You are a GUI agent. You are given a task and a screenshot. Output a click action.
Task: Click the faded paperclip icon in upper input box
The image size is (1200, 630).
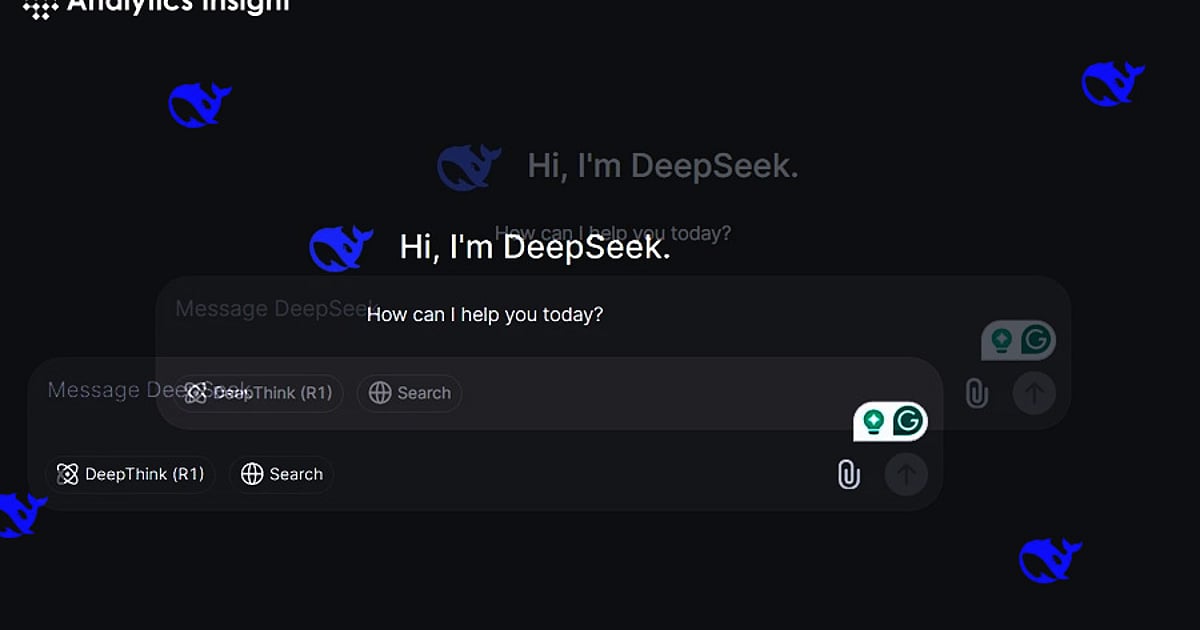click(x=977, y=393)
